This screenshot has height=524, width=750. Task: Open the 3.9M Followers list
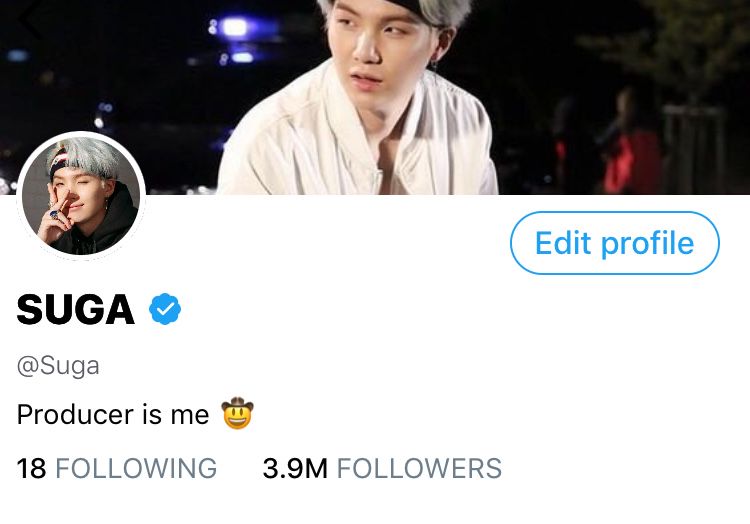(382, 468)
